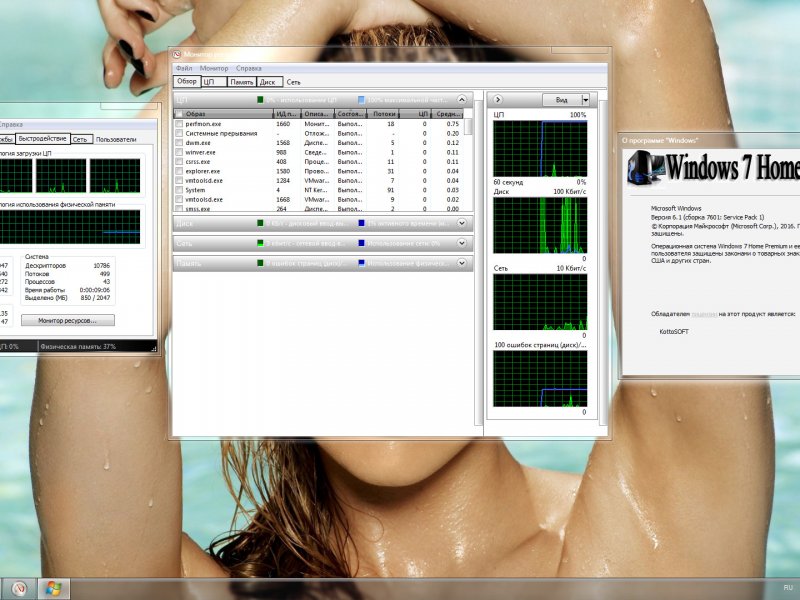Sort by the Образ column header
The image size is (800, 600).
coord(224,114)
